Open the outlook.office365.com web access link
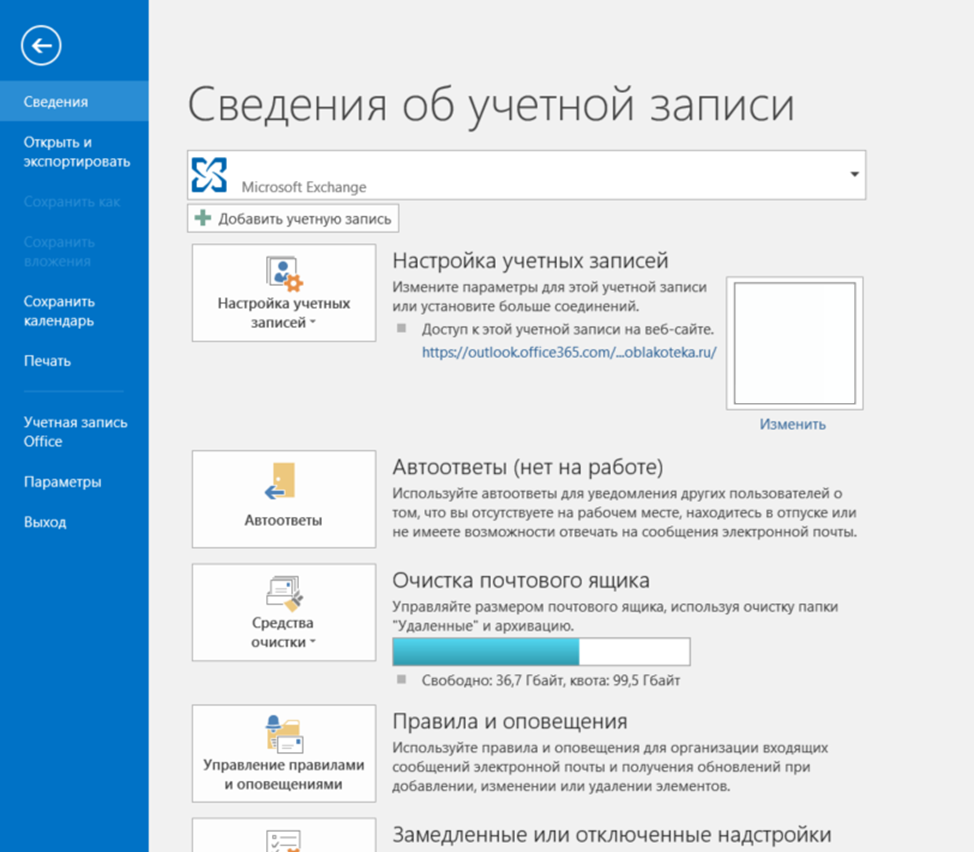Screen dimensions: 974x852 569,352
